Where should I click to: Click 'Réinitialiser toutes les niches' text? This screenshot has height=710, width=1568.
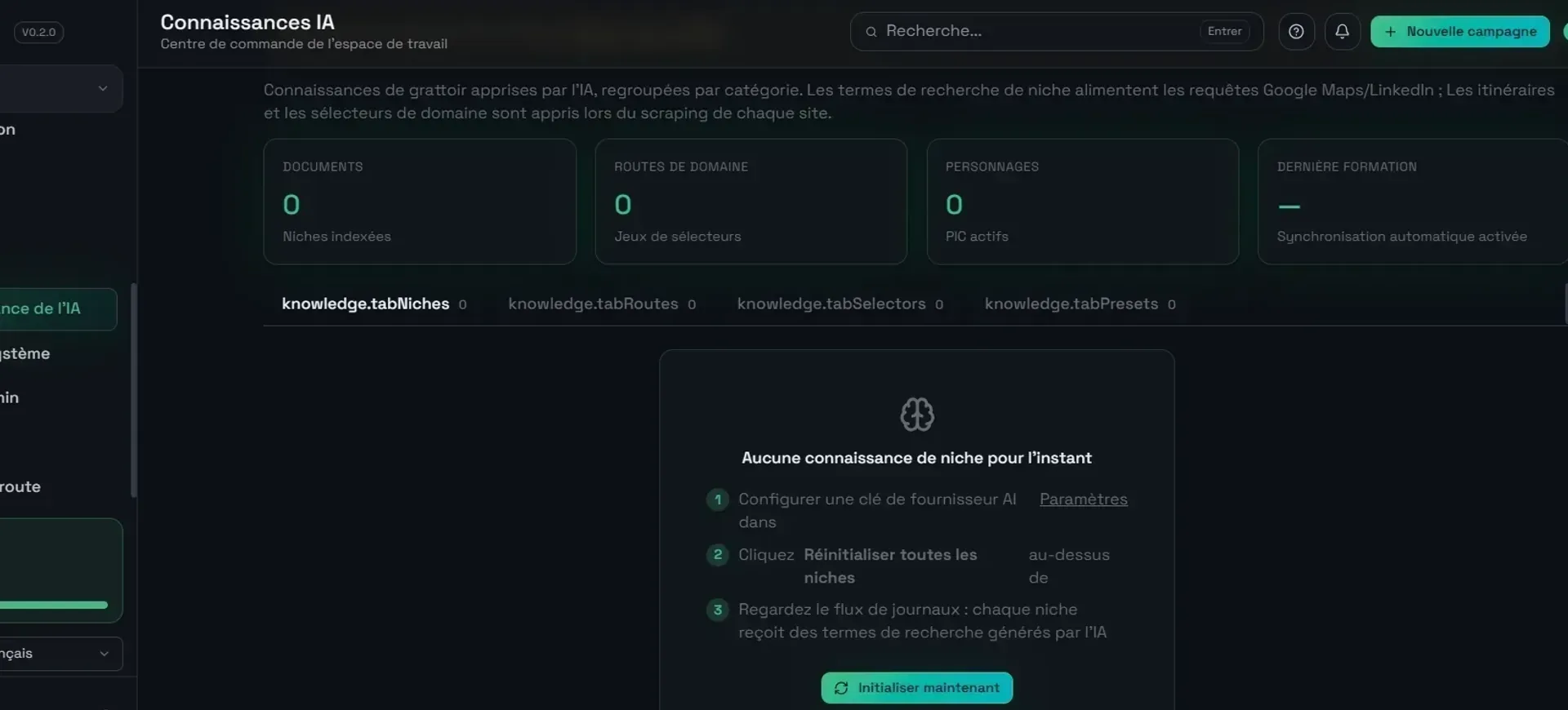(890, 566)
